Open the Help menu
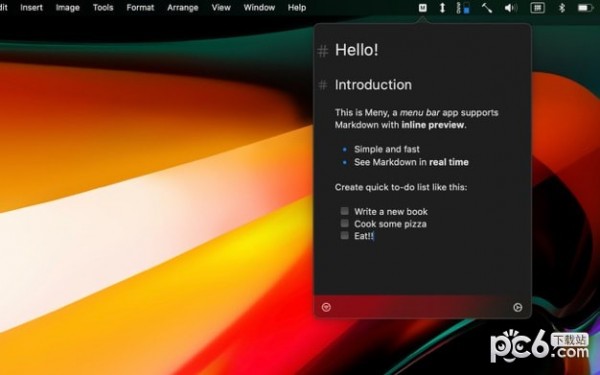Image resolution: width=600 pixels, height=375 pixels. (297, 8)
